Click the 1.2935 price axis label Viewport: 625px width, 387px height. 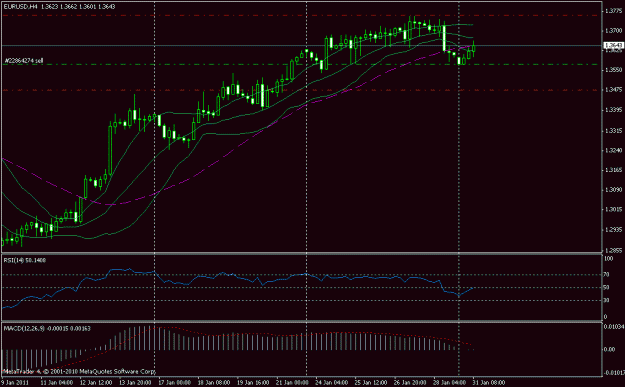coord(613,230)
